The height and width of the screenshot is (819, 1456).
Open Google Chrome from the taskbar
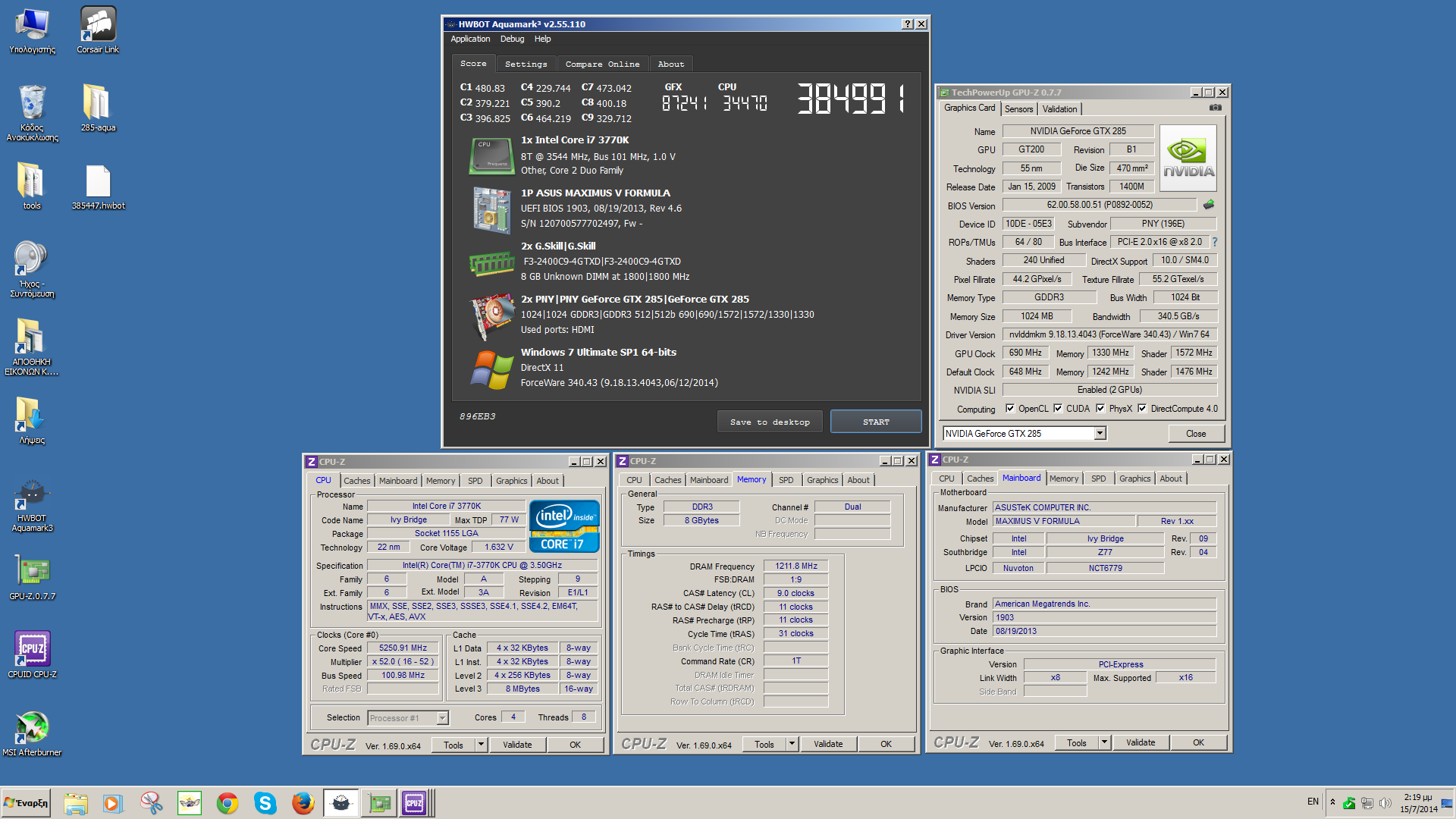click(227, 803)
